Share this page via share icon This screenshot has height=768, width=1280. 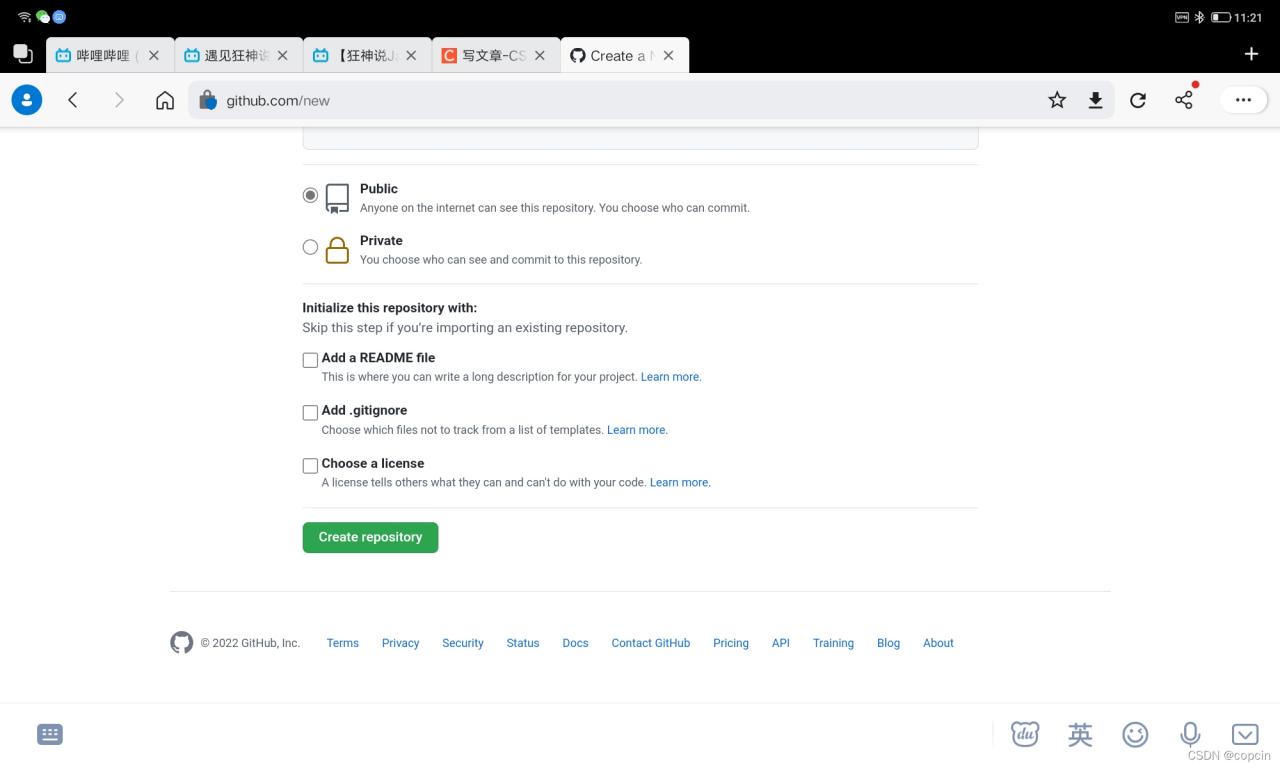1184,100
